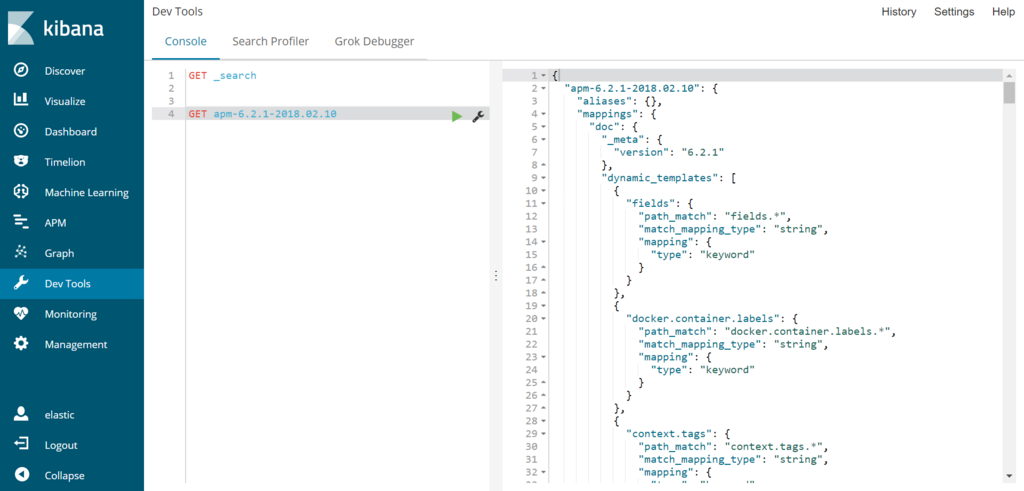Image resolution: width=1024 pixels, height=491 pixels.
Task: Click scrollbar up arrow in output
Action: coord(1009,75)
